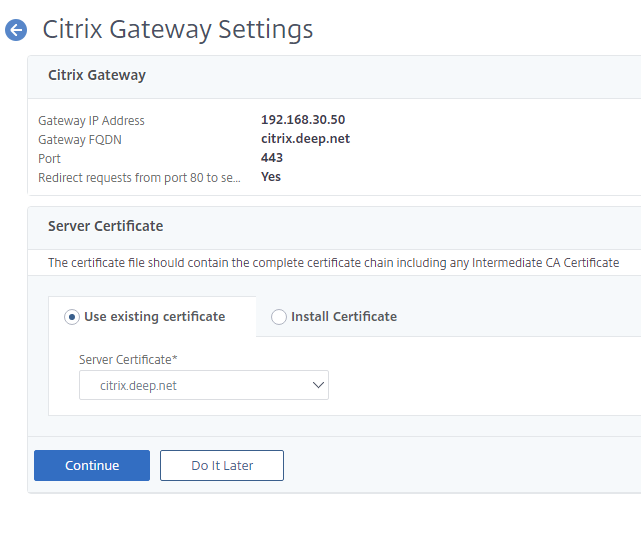Click the Citrix Gateway Settings page title

(178, 29)
